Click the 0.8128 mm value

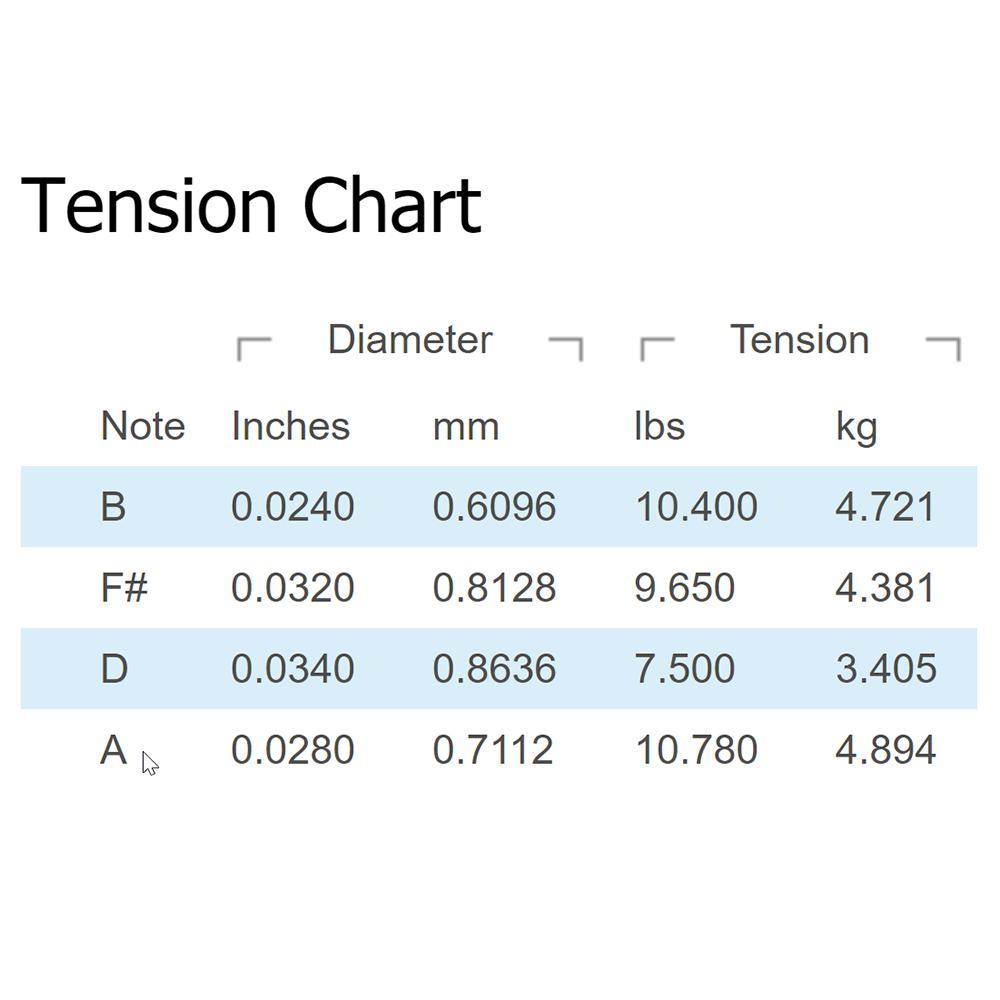tap(494, 587)
